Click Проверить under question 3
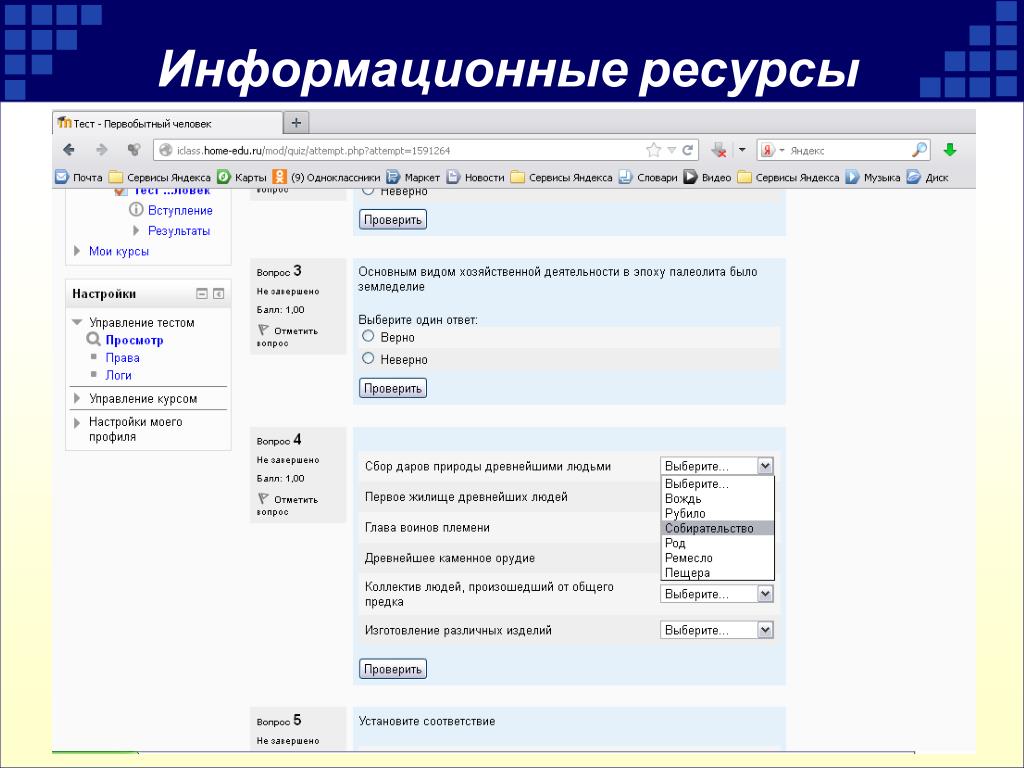Screen dimensions: 1024x768 tap(392, 388)
